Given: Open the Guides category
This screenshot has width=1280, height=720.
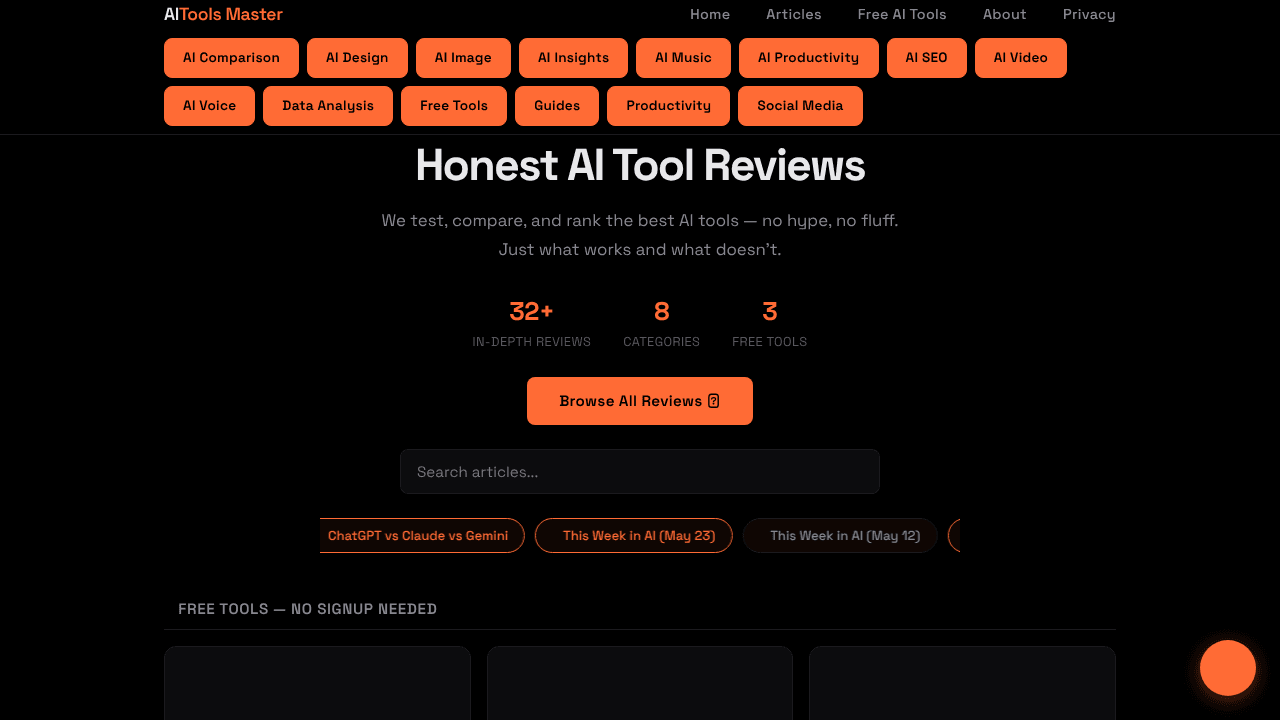Looking at the screenshot, I should coord(557,106).
